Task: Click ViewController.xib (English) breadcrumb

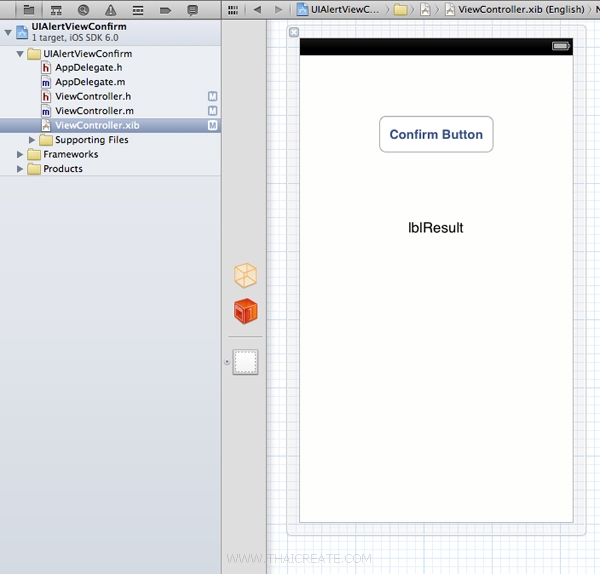Action: [515, 10]
